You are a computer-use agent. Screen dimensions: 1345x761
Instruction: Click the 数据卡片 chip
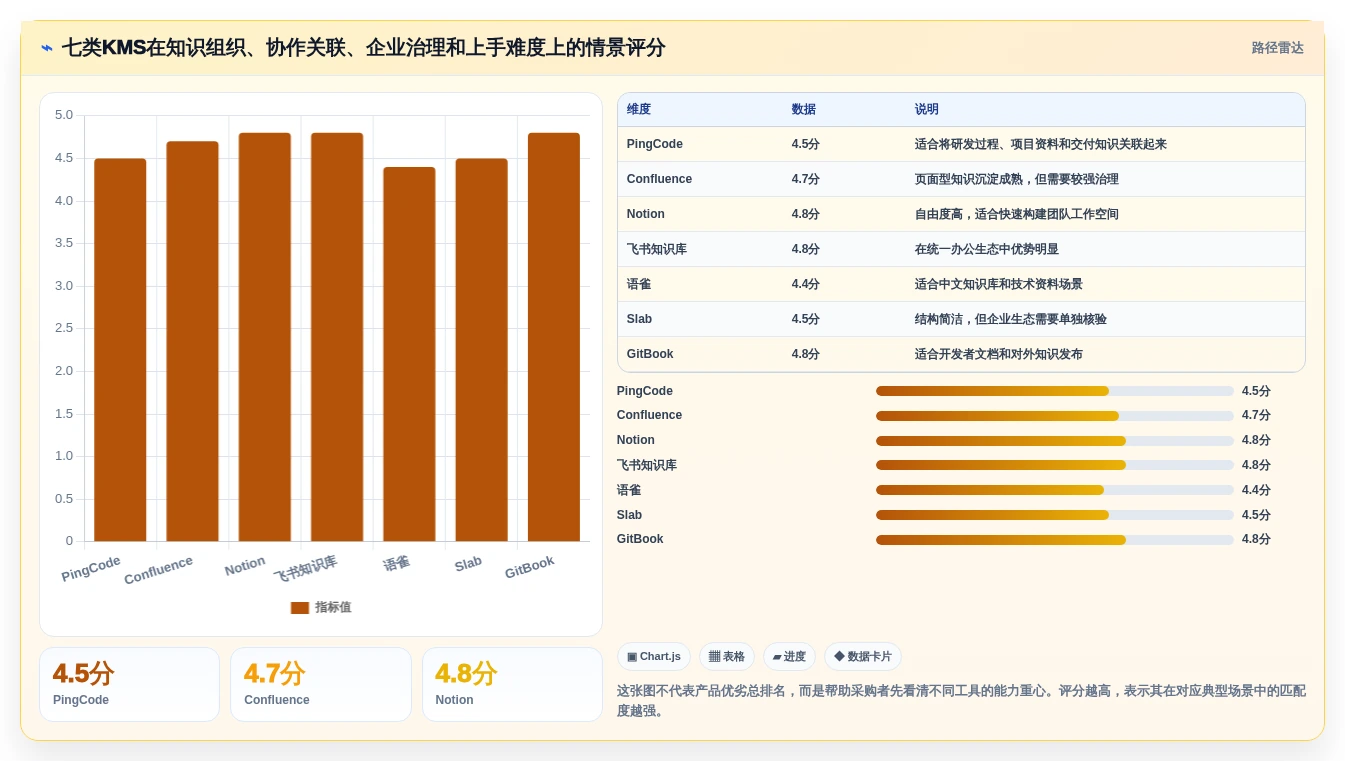click(x=863, y=657)
